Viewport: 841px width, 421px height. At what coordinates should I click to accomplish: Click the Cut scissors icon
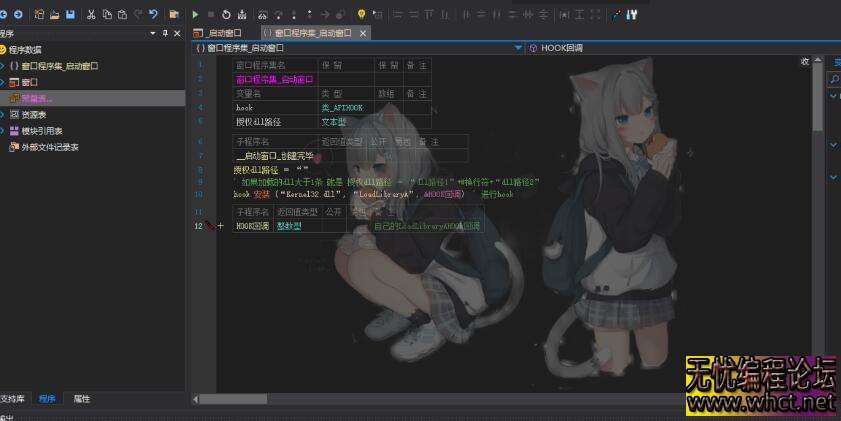click(x=91, y=15)
